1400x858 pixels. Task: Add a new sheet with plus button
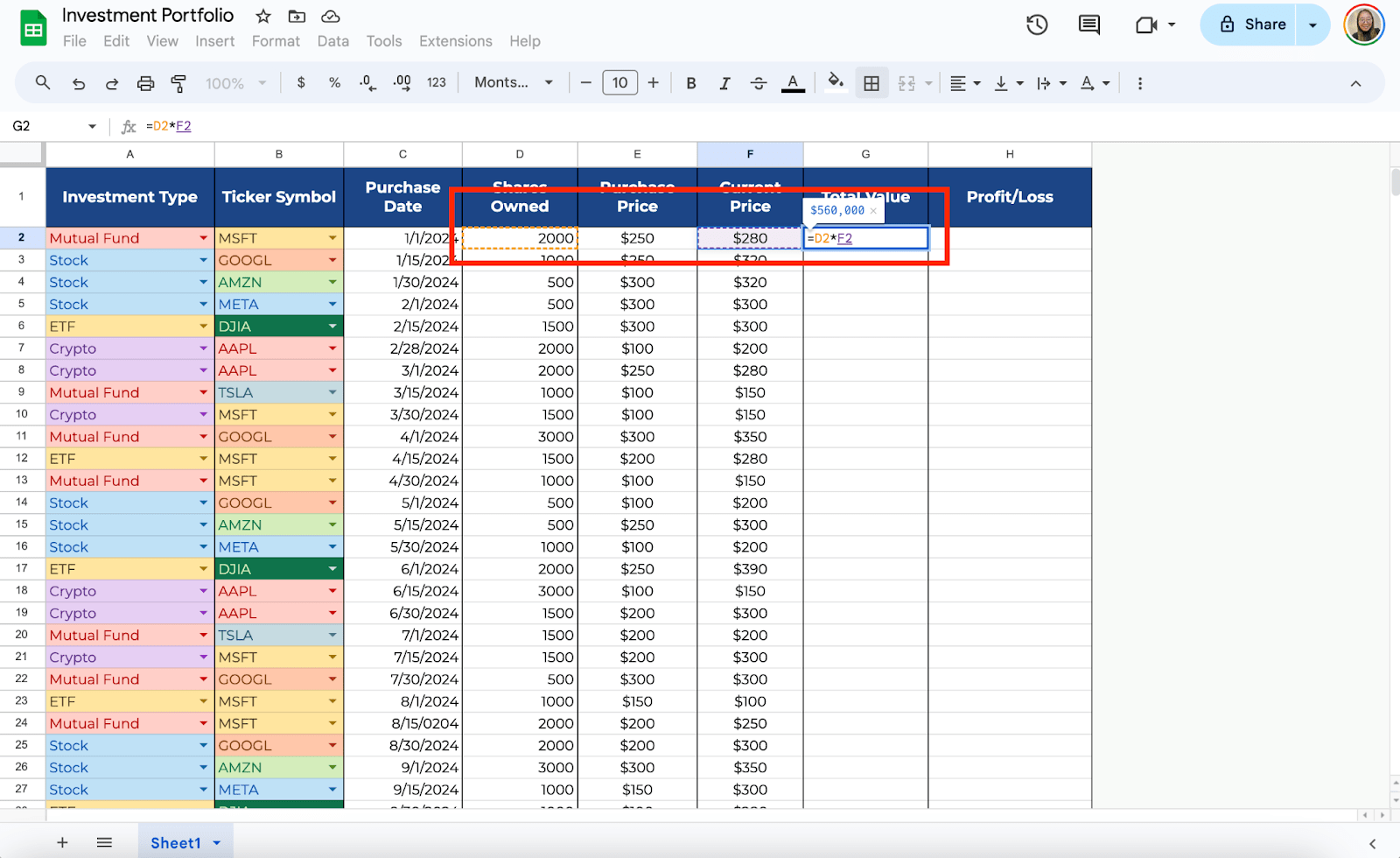tap(62, 842)
